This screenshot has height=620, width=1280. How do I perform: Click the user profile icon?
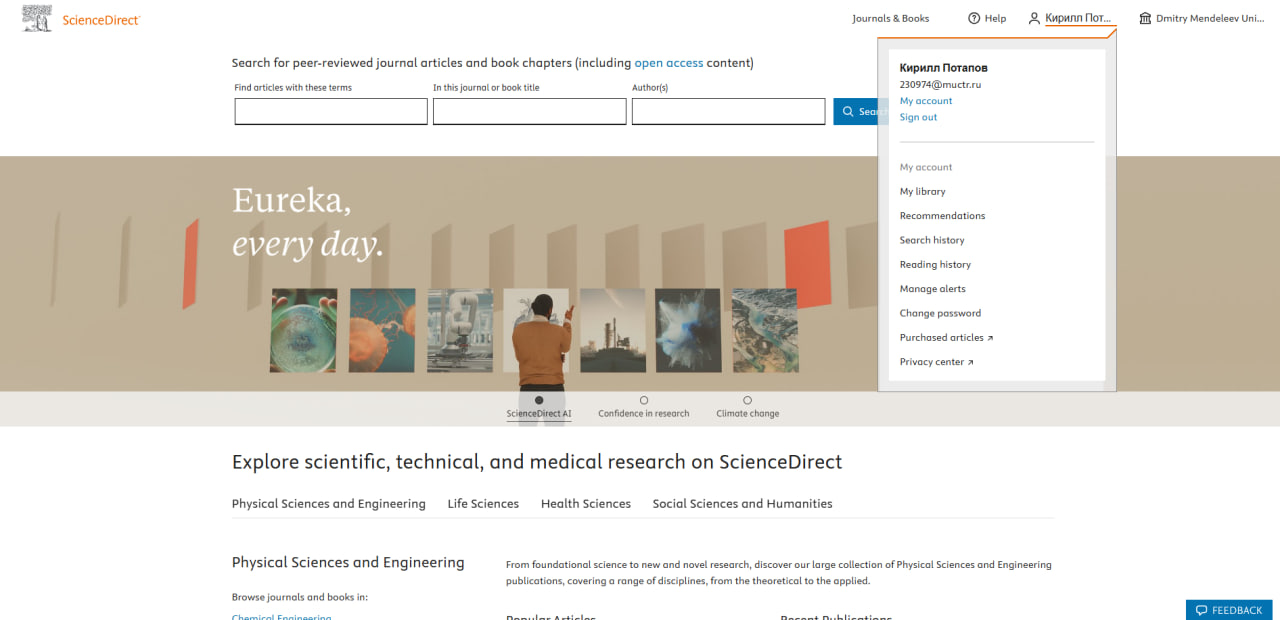1034,18
